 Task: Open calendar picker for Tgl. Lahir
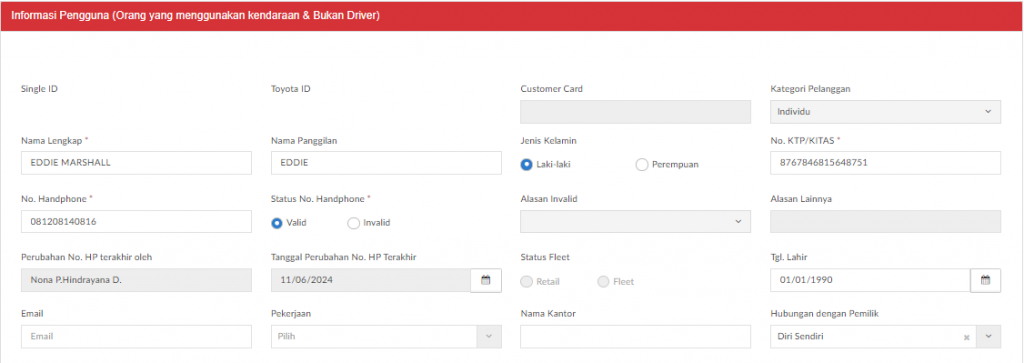click(x=985, y=280)
